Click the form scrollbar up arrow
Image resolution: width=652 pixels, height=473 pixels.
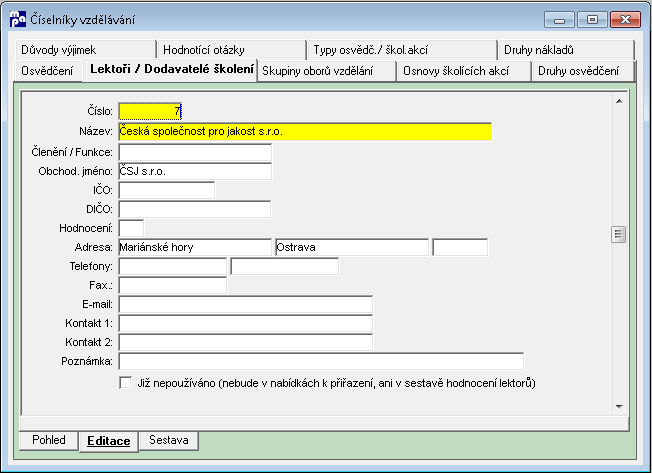click(x=619, y=101)
